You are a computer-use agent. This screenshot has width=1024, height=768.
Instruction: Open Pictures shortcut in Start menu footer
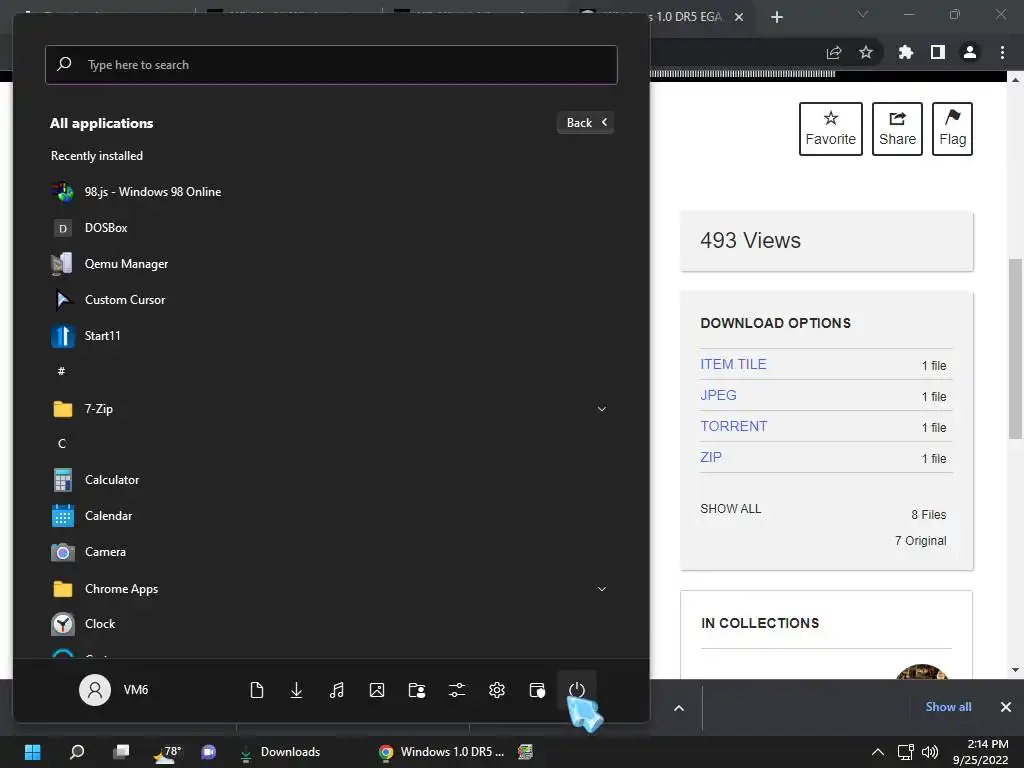(x=377, y=690)
